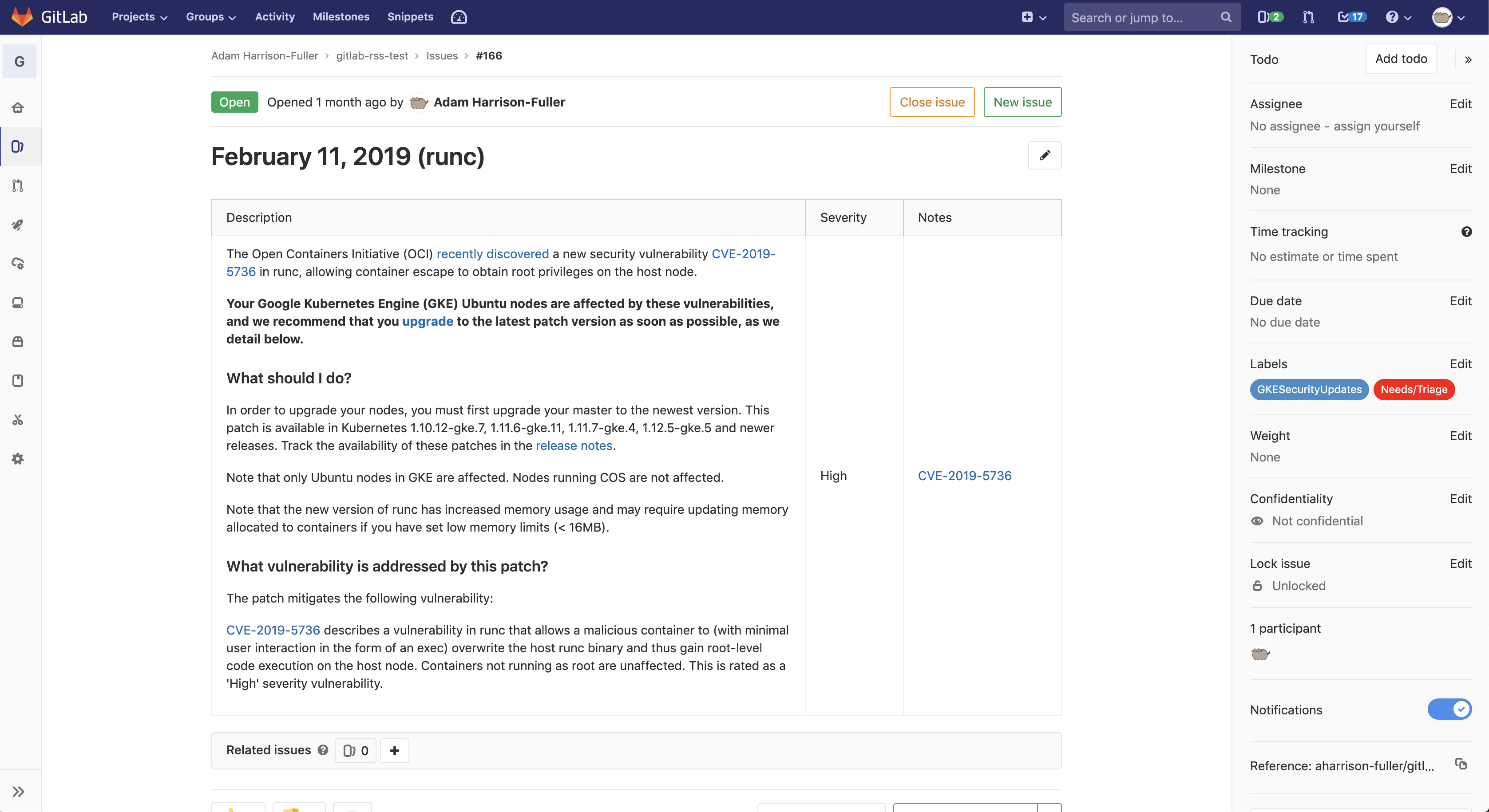Go to Activity in top navigation
Screen dimensions: 1489x812
point(274,17)
